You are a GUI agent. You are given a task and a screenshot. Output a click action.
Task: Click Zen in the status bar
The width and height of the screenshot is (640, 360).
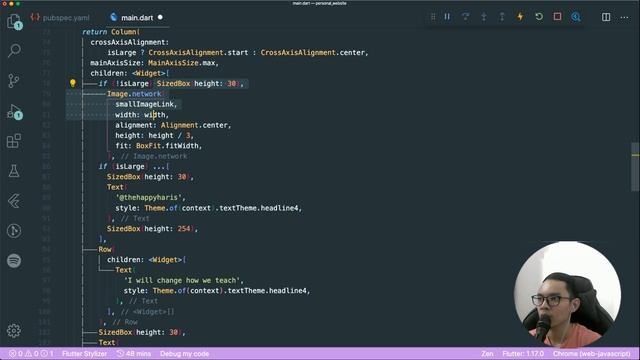click(487, 354)
